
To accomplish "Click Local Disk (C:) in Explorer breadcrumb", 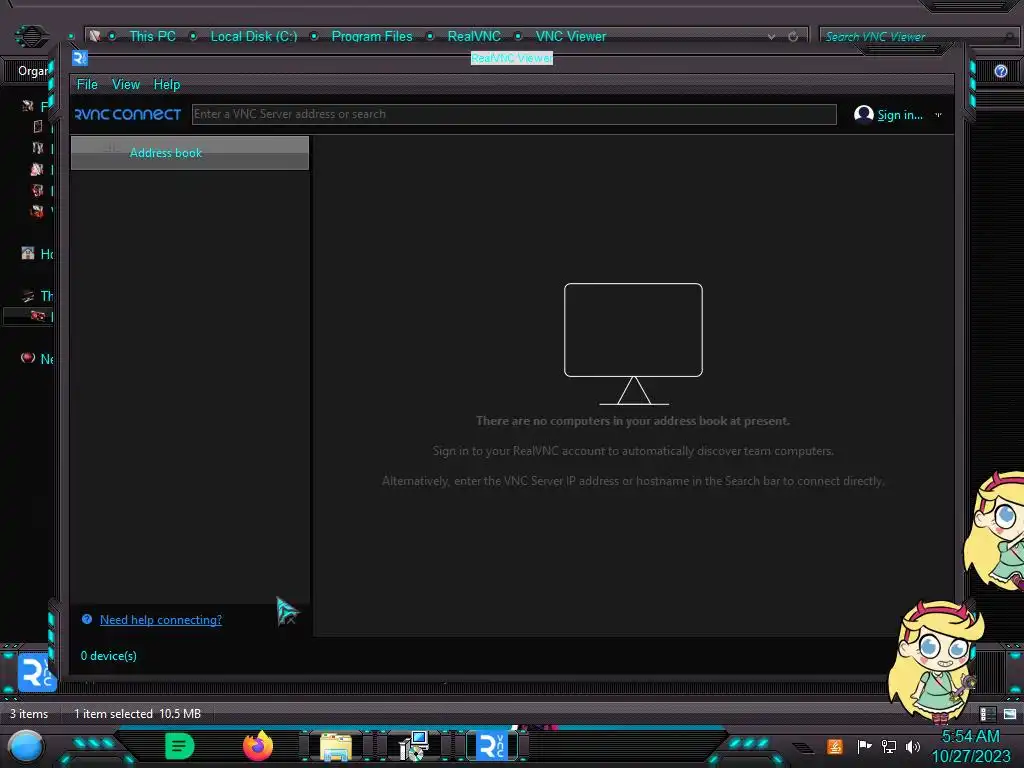I will [x=253, y=37].
